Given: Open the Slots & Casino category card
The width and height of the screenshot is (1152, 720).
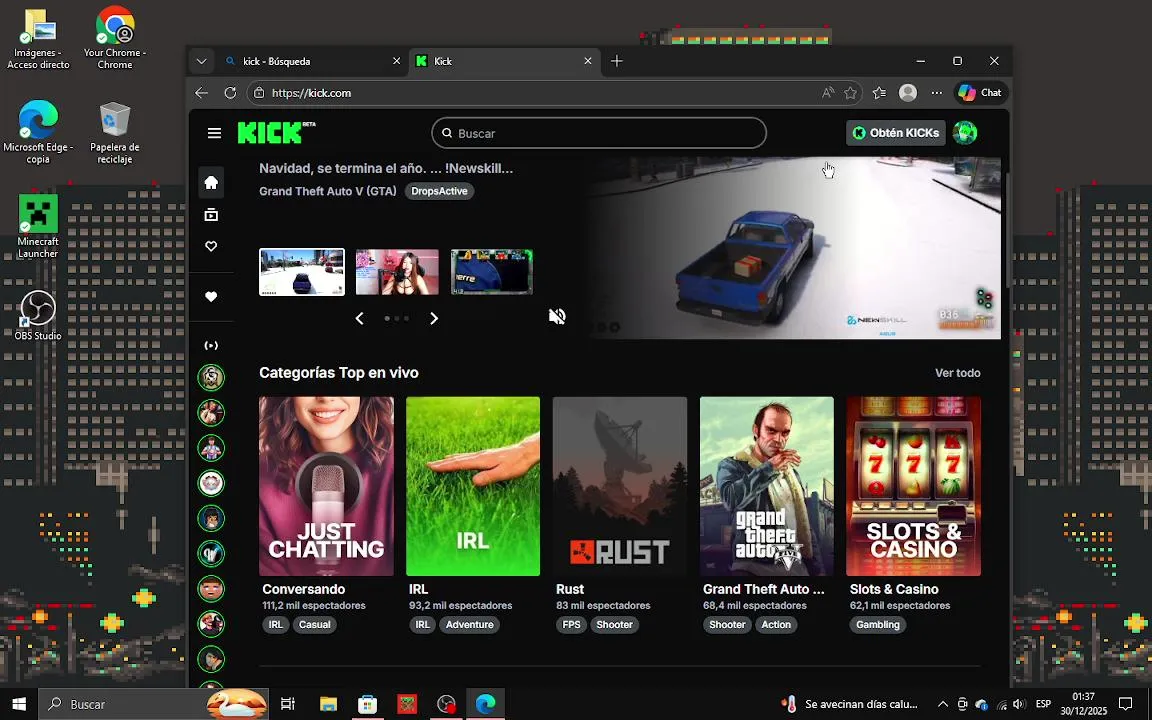Looking at the screenshot, I should (x=913, y=486).
